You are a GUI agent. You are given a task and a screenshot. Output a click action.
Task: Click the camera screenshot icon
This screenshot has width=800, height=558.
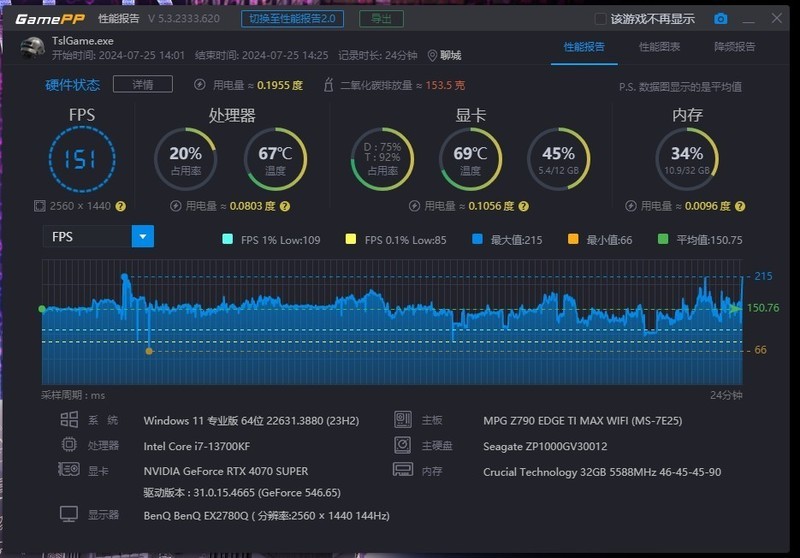(x=720, y=19)
